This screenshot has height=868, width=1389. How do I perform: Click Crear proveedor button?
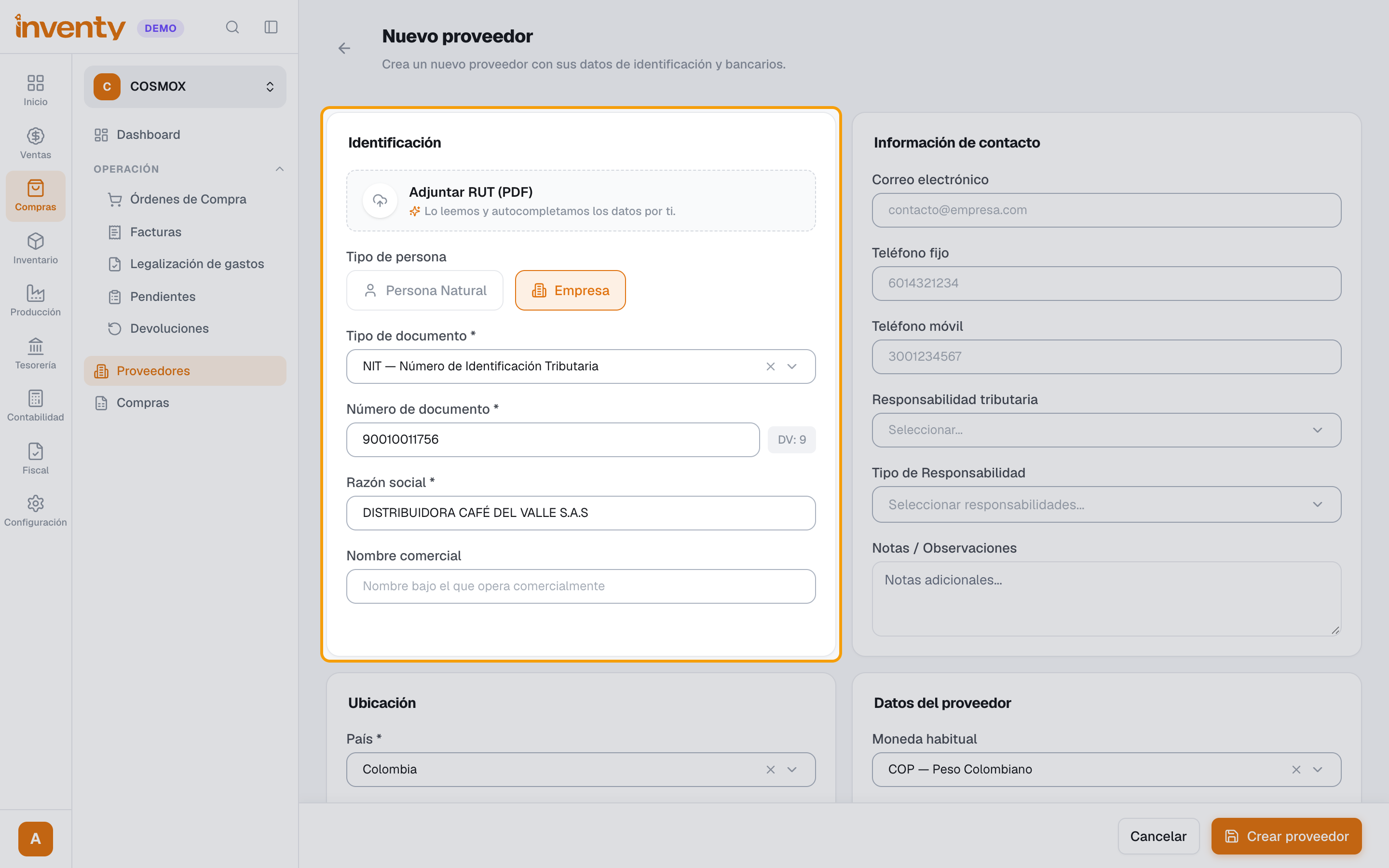pos(1286,836)
